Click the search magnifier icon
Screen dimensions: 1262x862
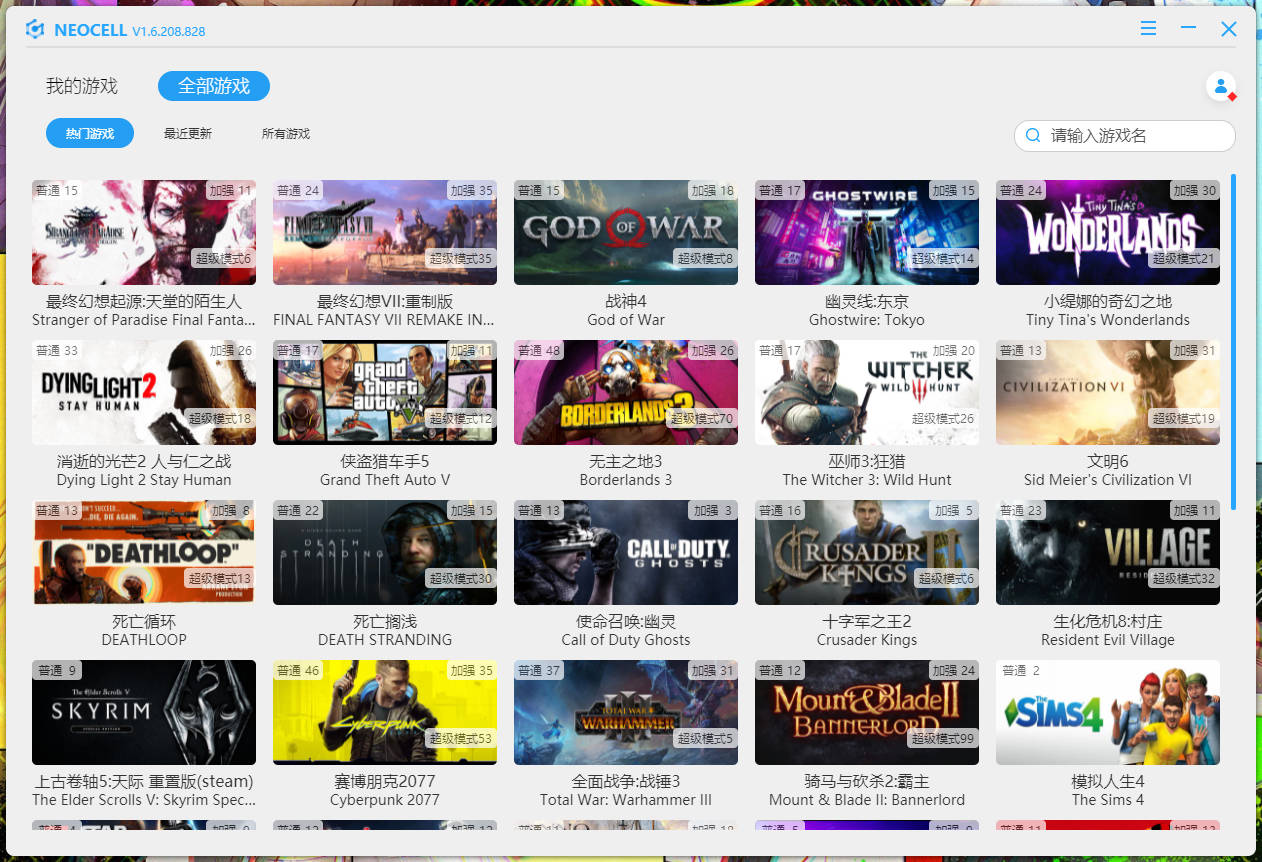click(x=1034, y=136)
